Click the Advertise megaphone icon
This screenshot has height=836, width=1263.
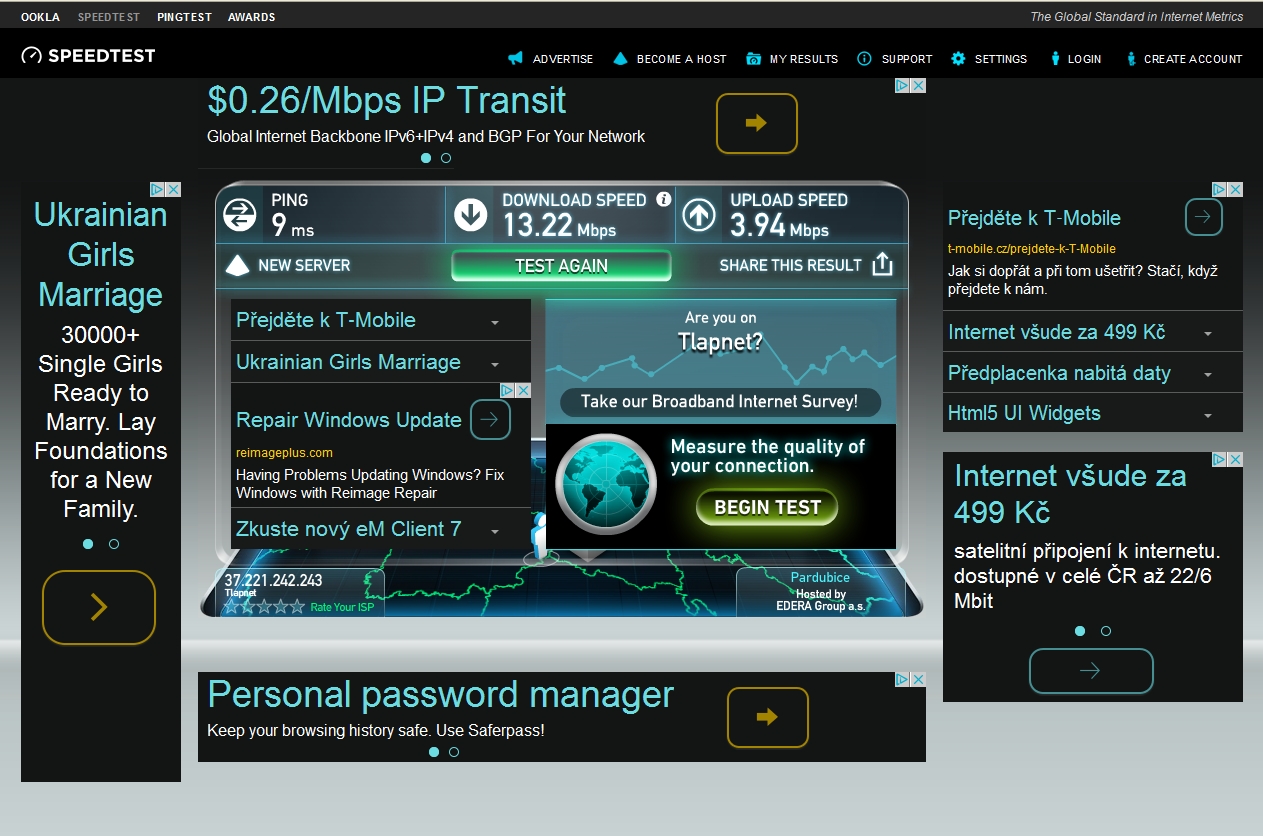click(x=516, y=59)
